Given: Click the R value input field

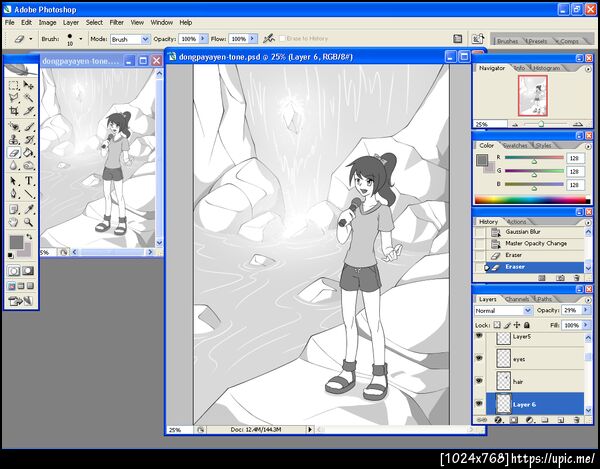Looking at the screenshot, I should pyautogui.click(x=575, y=158).
